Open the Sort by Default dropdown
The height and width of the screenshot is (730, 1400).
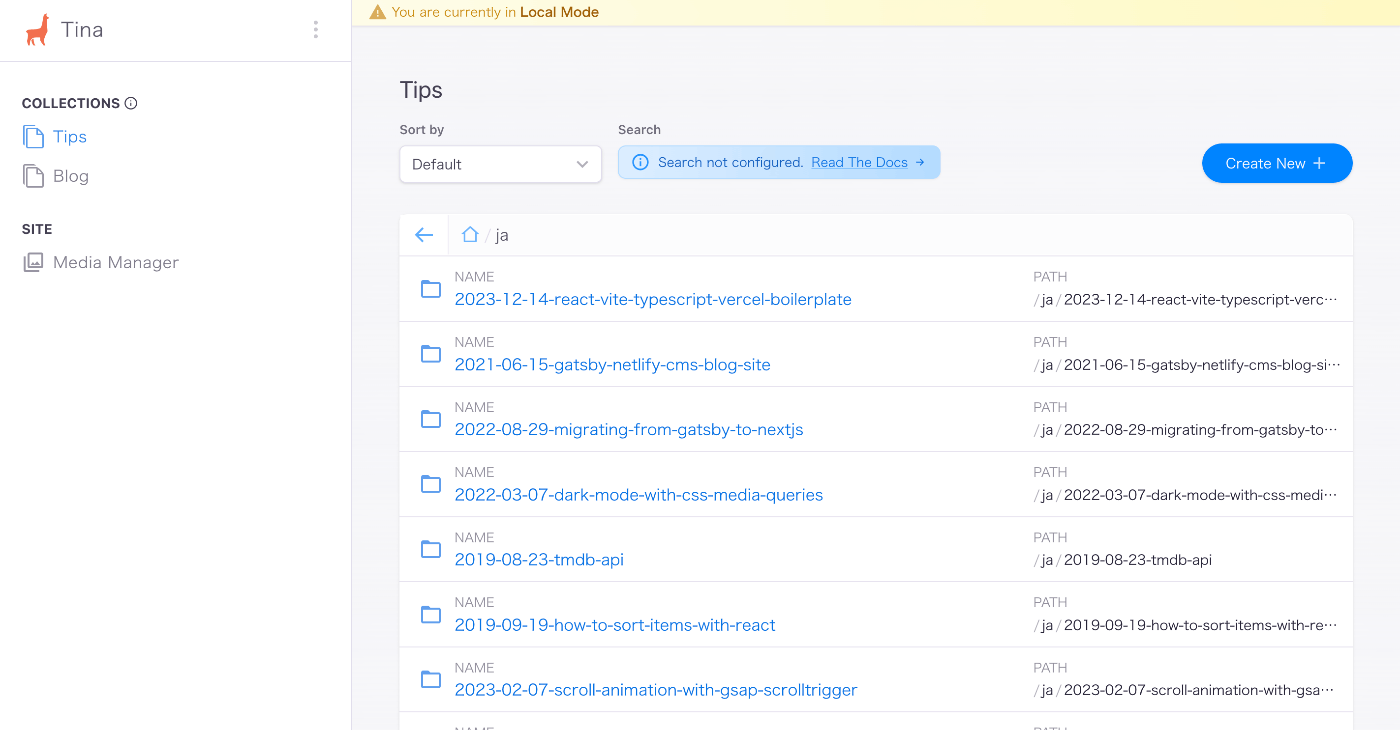coord(500,164)
